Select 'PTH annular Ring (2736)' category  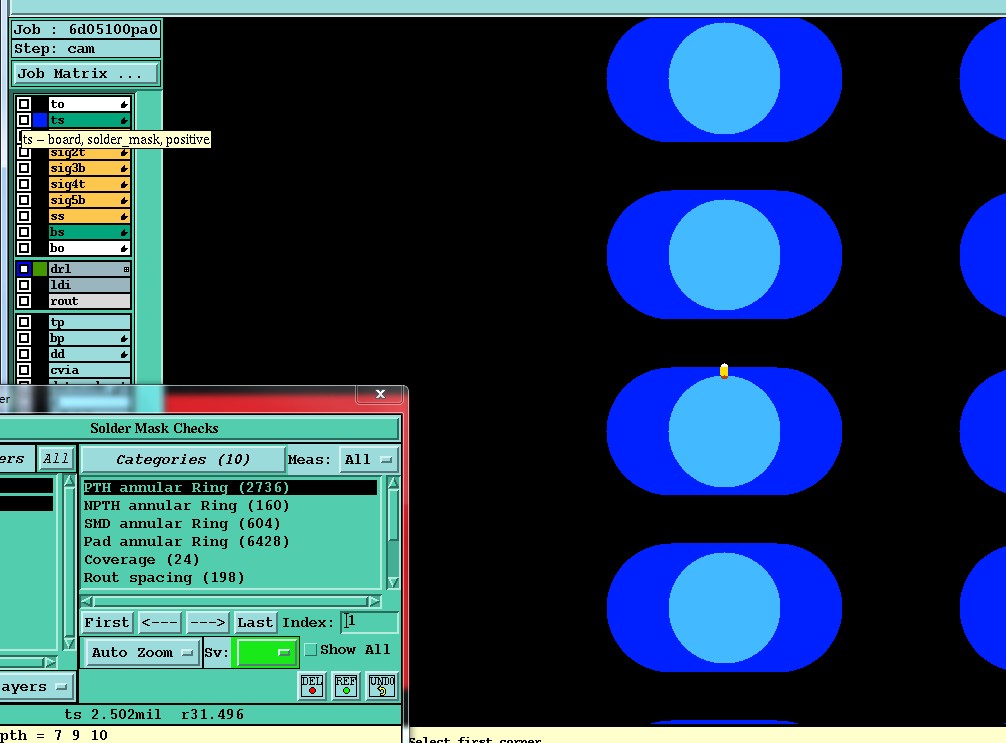[230, 488]
